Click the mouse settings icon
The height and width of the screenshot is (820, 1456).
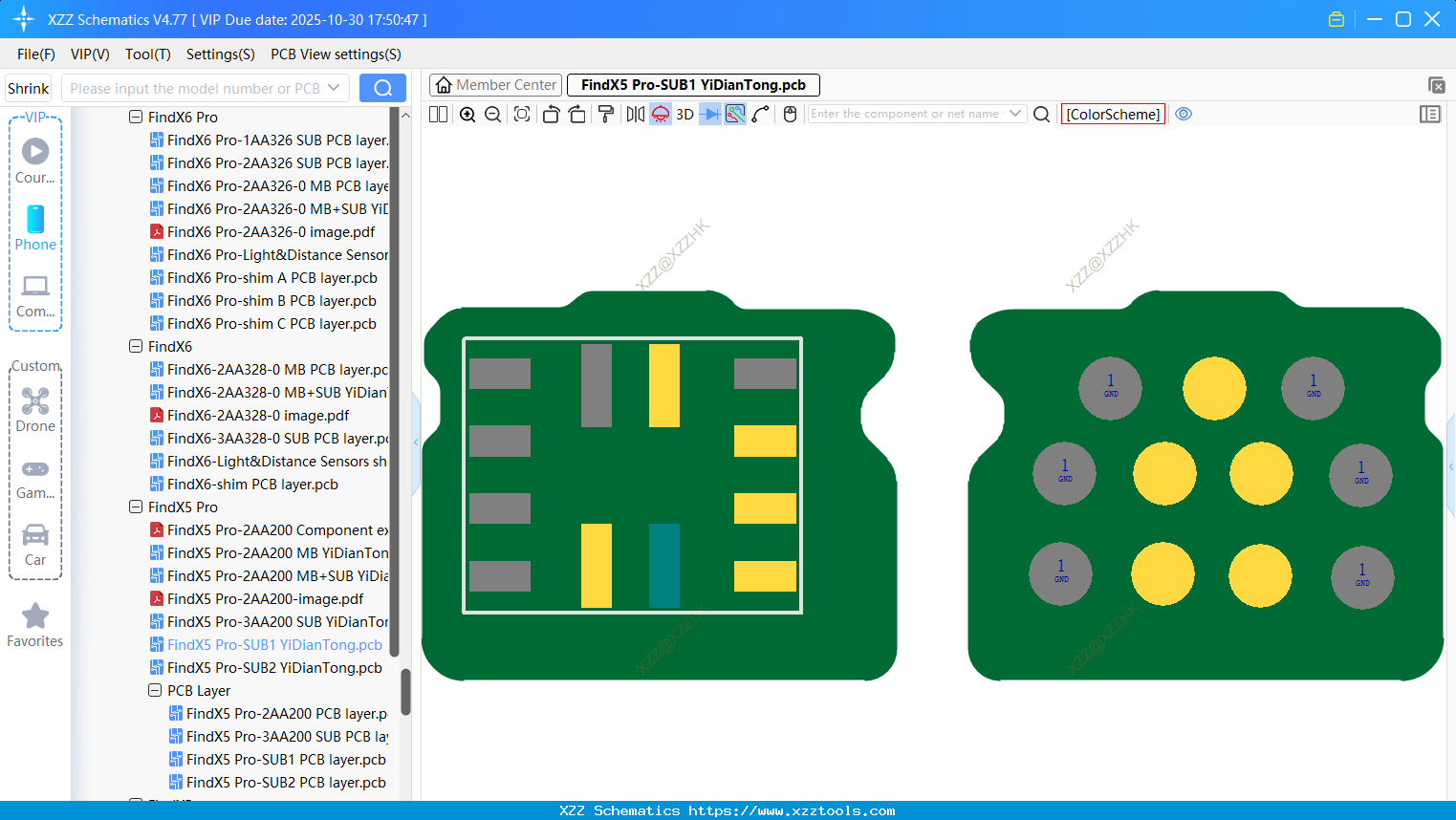[790, 115]
